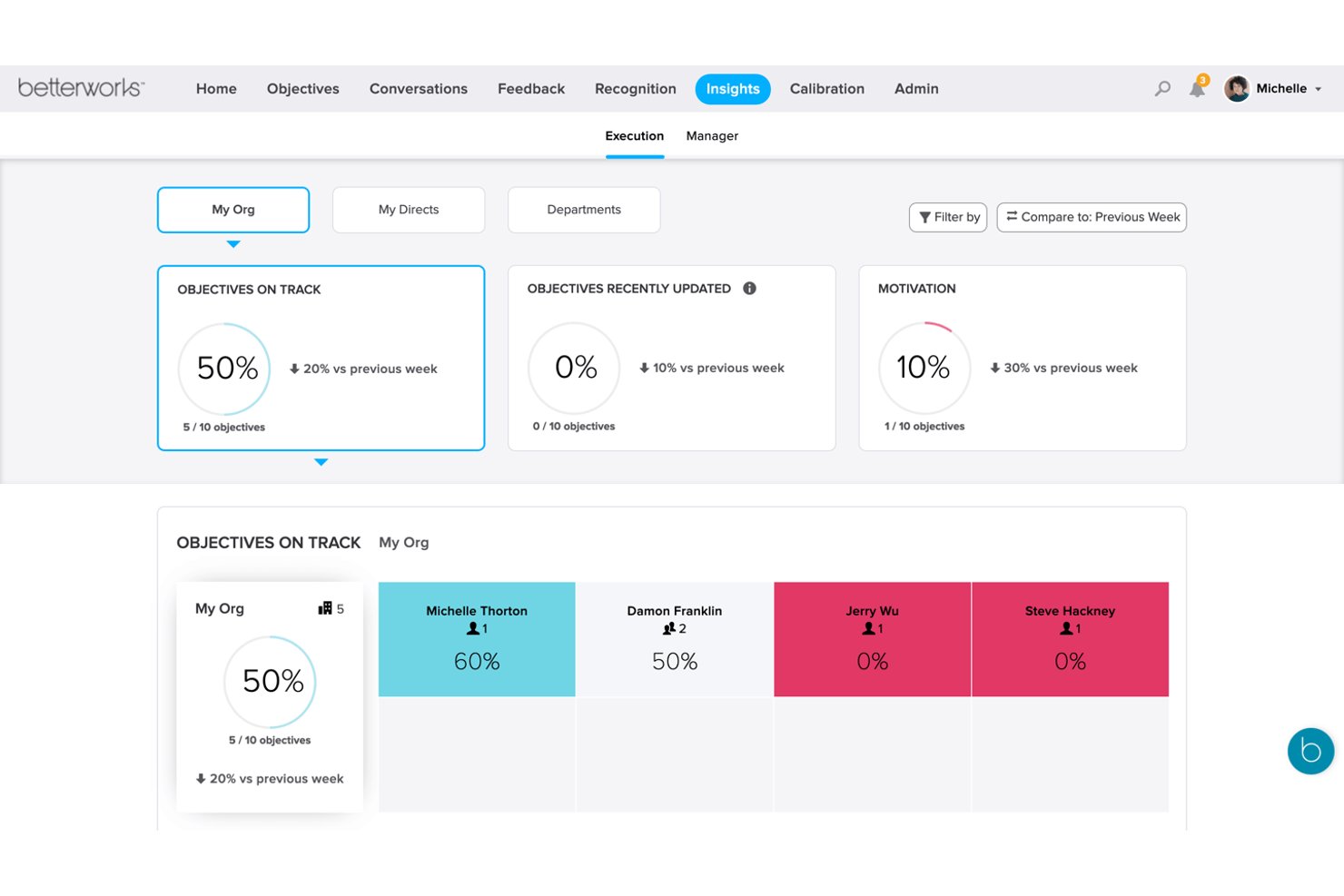Click the people icon under Damon Franklin

coord(669,628)
